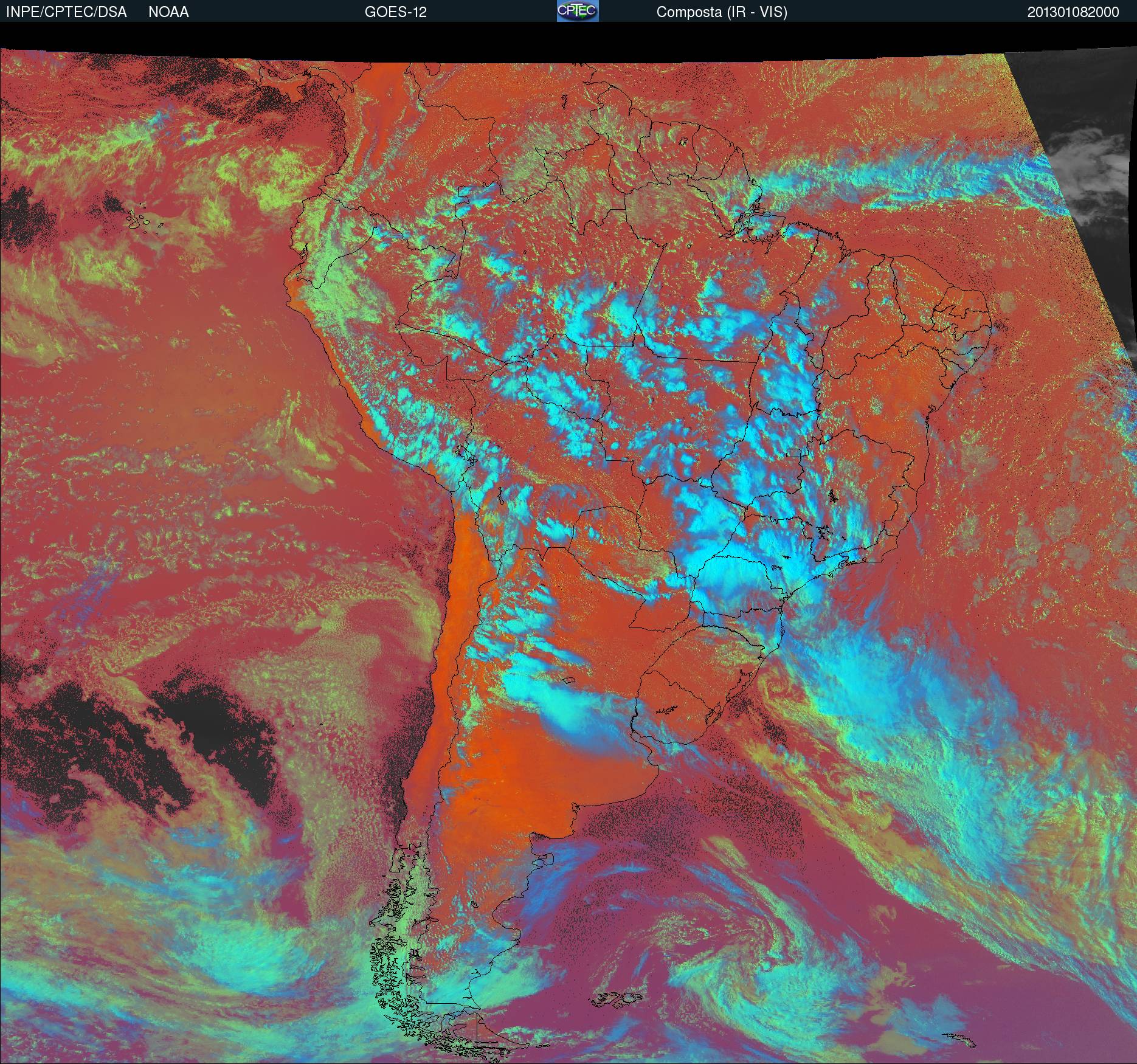This screenshot has height=1064, width=1137.
Task: Click the NOAA label in the header
Action: click(168, 12)
